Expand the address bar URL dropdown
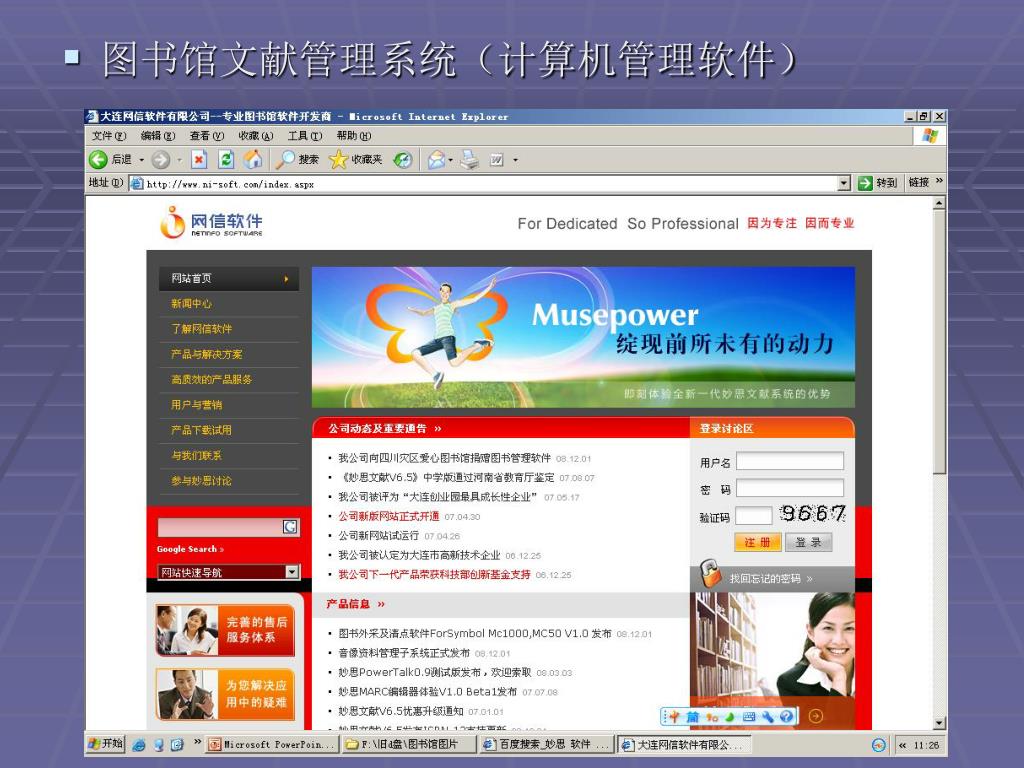The image size is (1024, 768). (x=844, y=184)
